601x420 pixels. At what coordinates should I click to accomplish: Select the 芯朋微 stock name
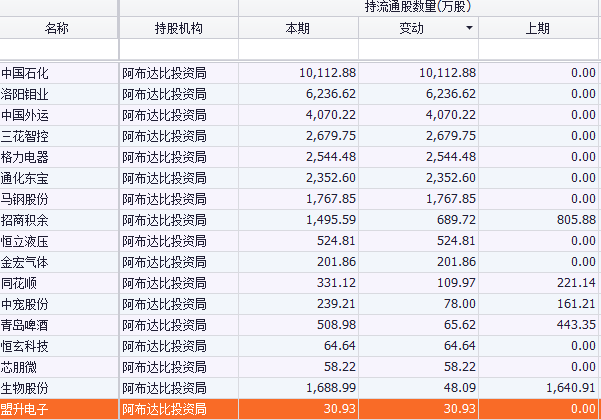pos(18,368)
